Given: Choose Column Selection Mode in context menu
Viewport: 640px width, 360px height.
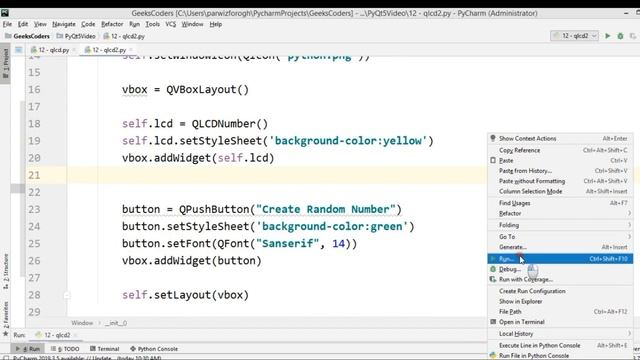Looking at the screenshot, I should click(560, 191).
